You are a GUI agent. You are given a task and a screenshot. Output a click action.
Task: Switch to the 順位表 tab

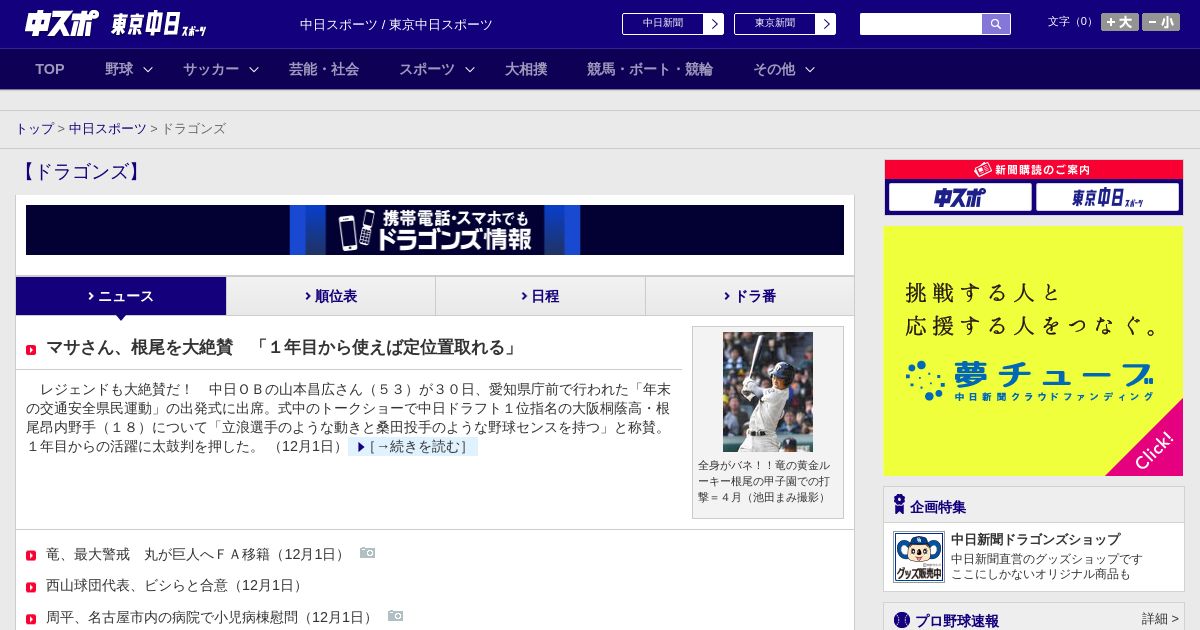331,296
